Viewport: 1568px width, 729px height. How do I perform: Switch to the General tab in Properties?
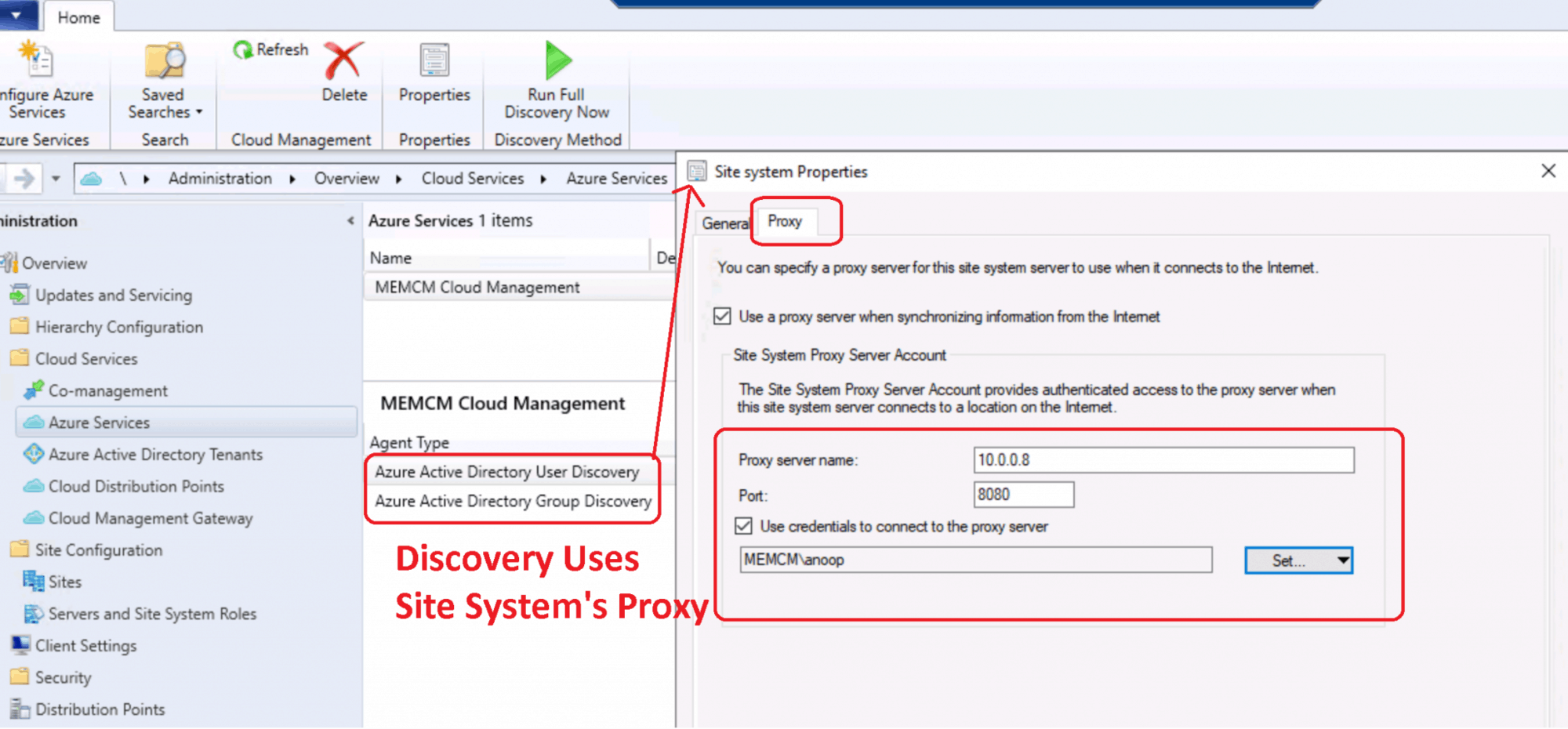point(725,223)
